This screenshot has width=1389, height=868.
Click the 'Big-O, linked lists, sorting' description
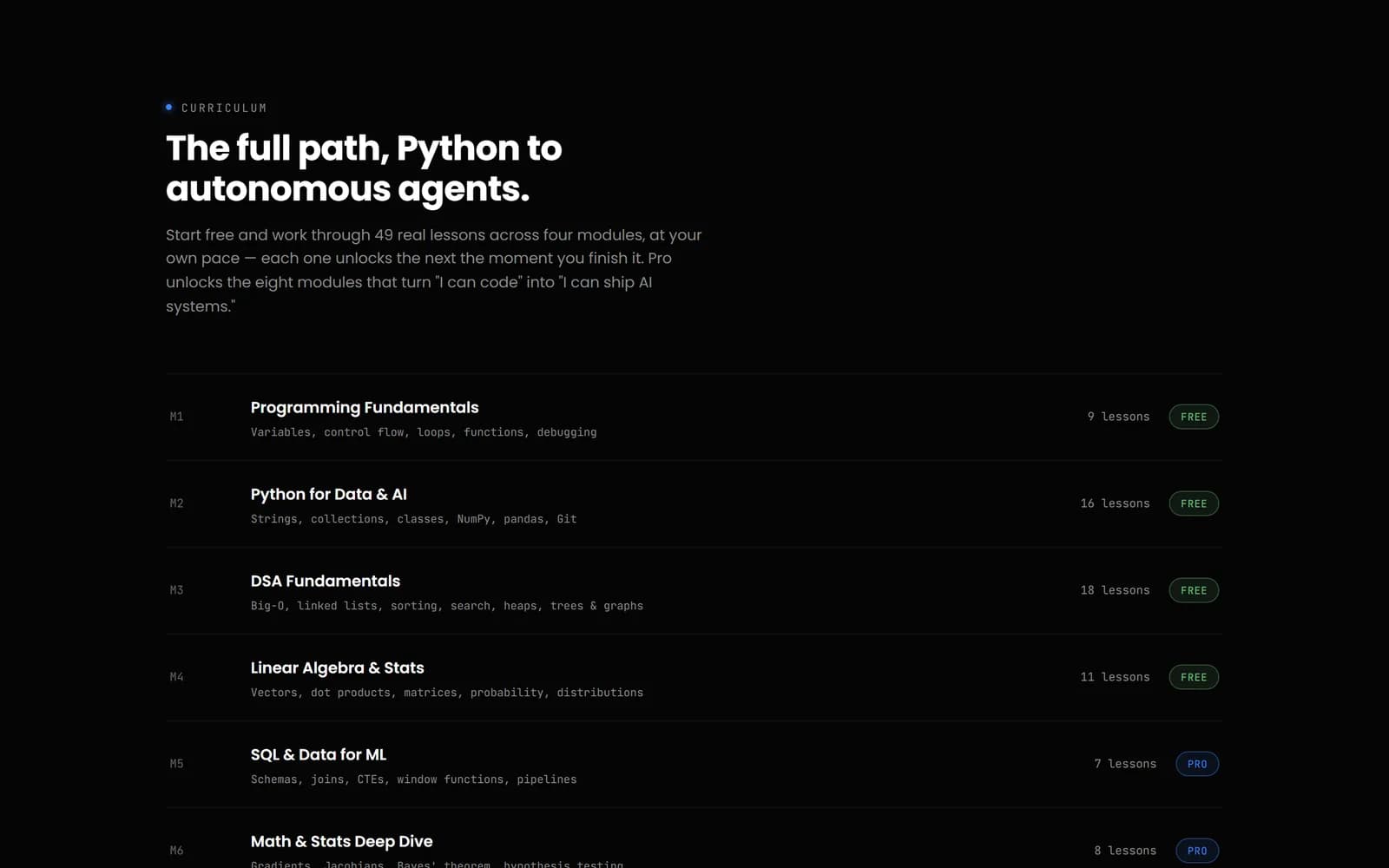click(x=447, y=606)
